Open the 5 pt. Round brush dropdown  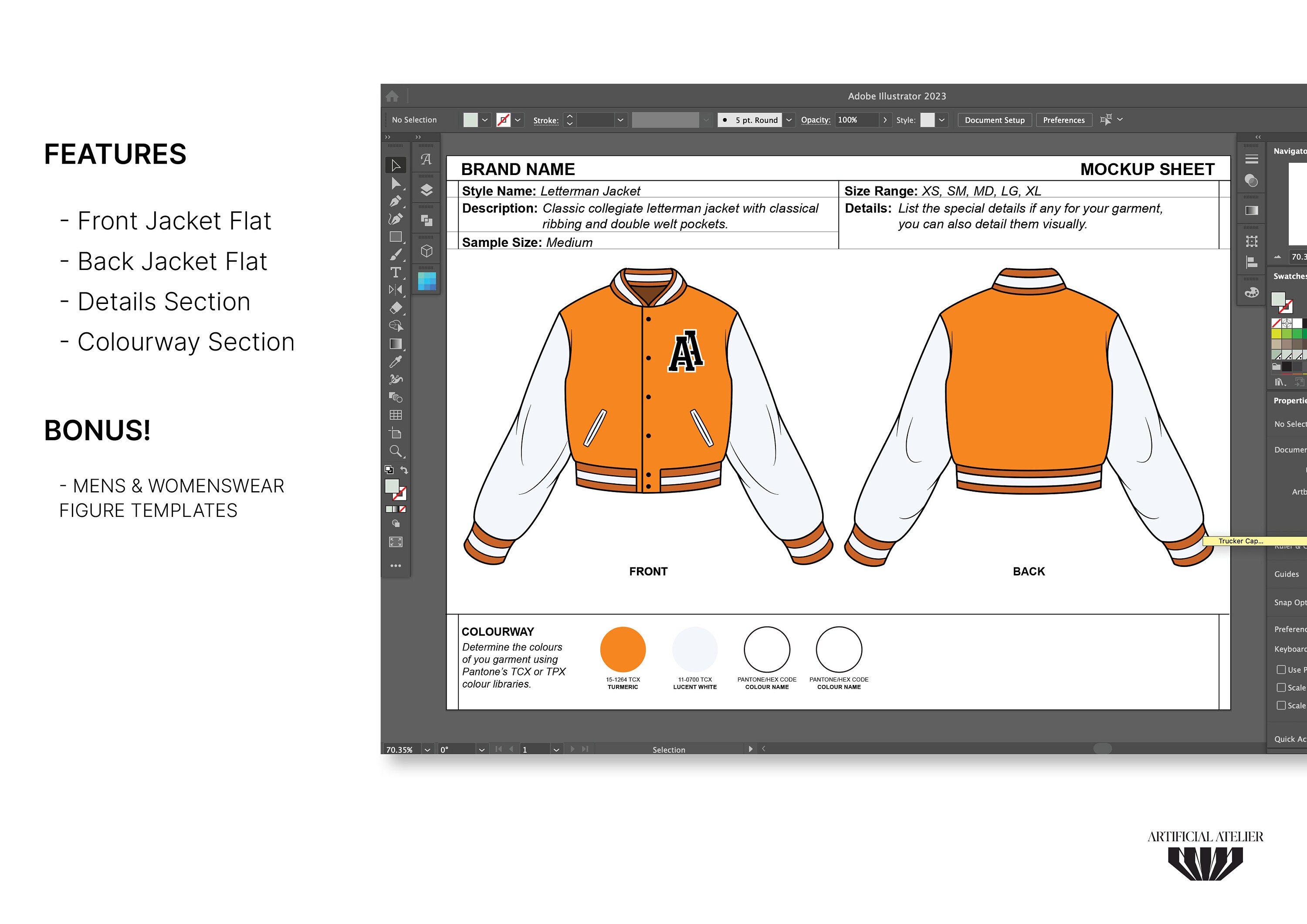coord(789,120)
